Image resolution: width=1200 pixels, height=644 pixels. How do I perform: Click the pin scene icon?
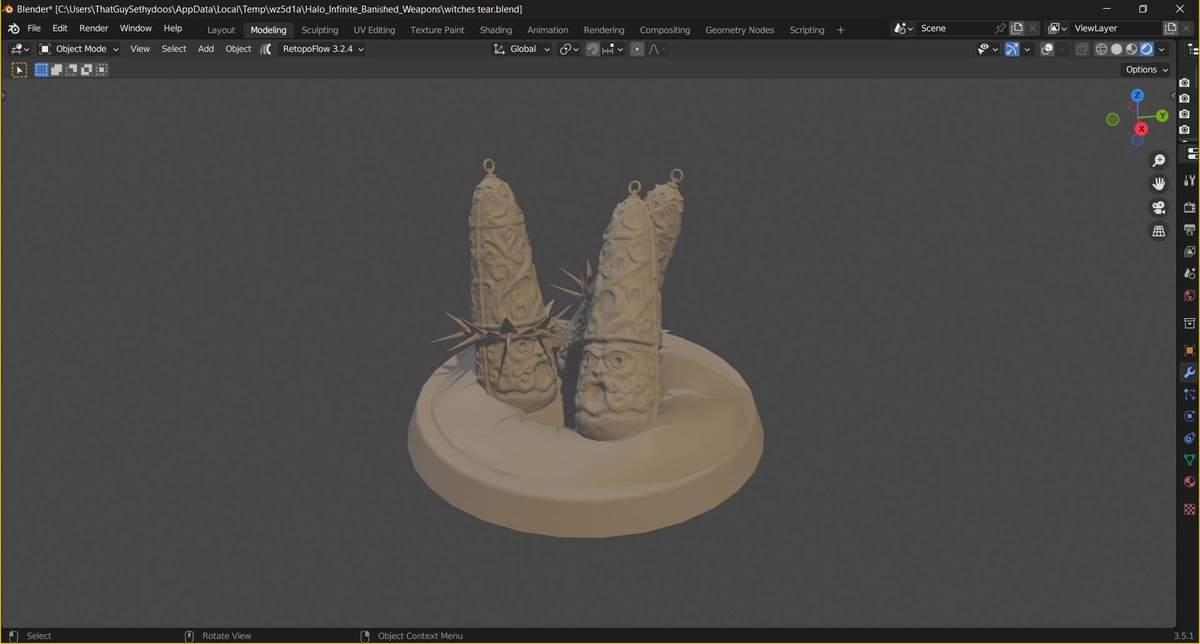(x=1000, y=29)
